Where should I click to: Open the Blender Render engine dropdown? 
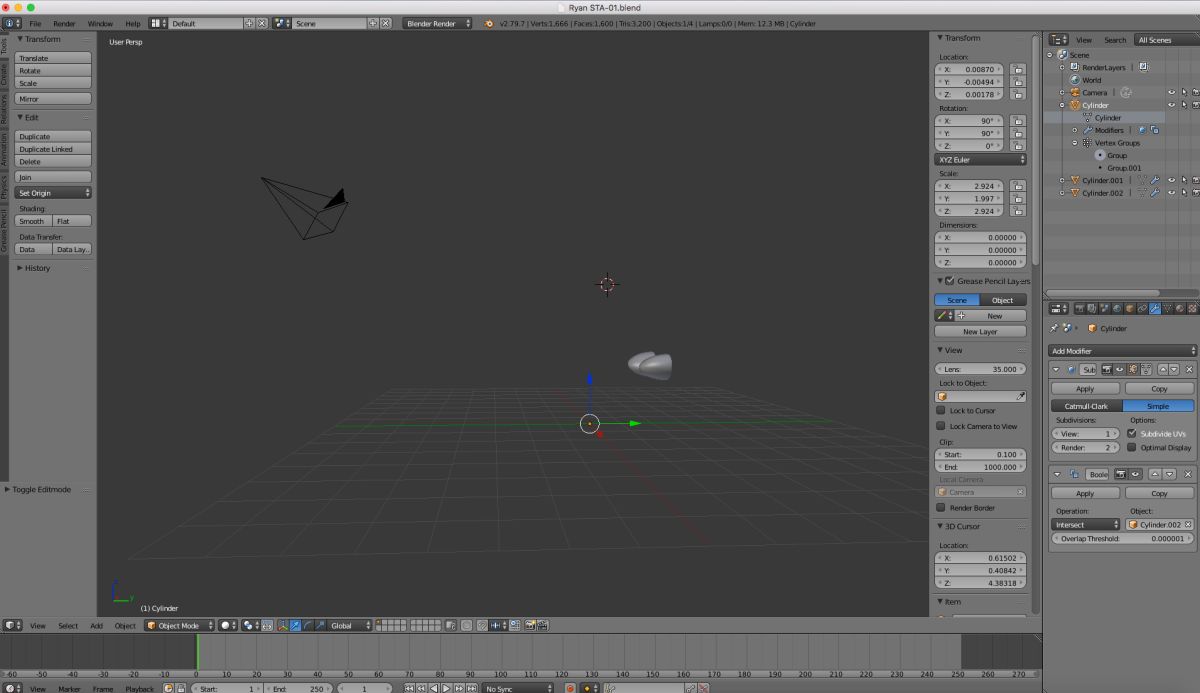(437, 23)
